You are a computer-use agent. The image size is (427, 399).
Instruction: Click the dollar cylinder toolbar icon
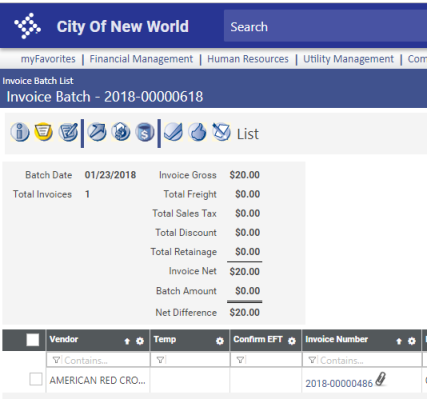tap(145, 132)
